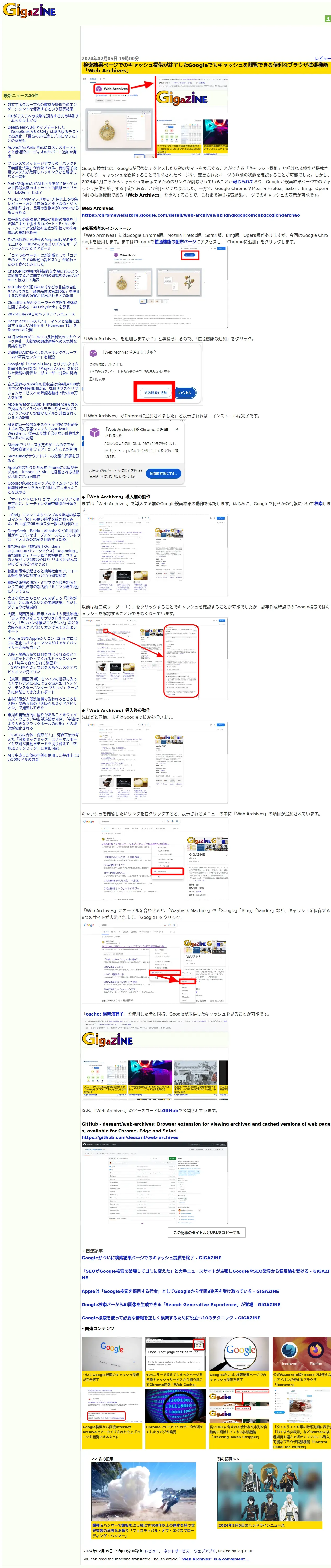Click the 検索 link in the Google search paragraph

pos(318,503)
